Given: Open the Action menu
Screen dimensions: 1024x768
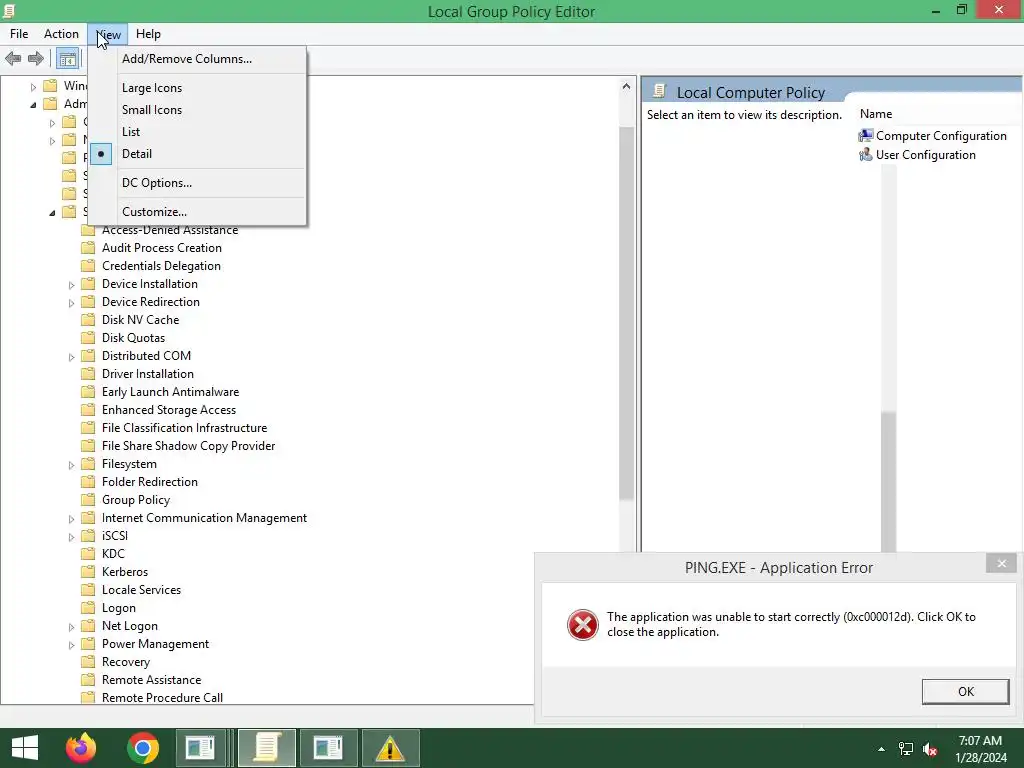Looking at the screenshot, I should click(x=61, y=34).
